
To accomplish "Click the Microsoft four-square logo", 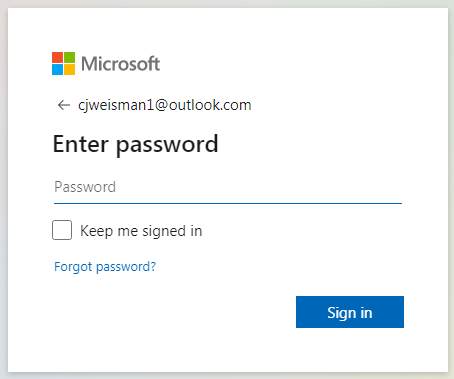I will point(63,63).
